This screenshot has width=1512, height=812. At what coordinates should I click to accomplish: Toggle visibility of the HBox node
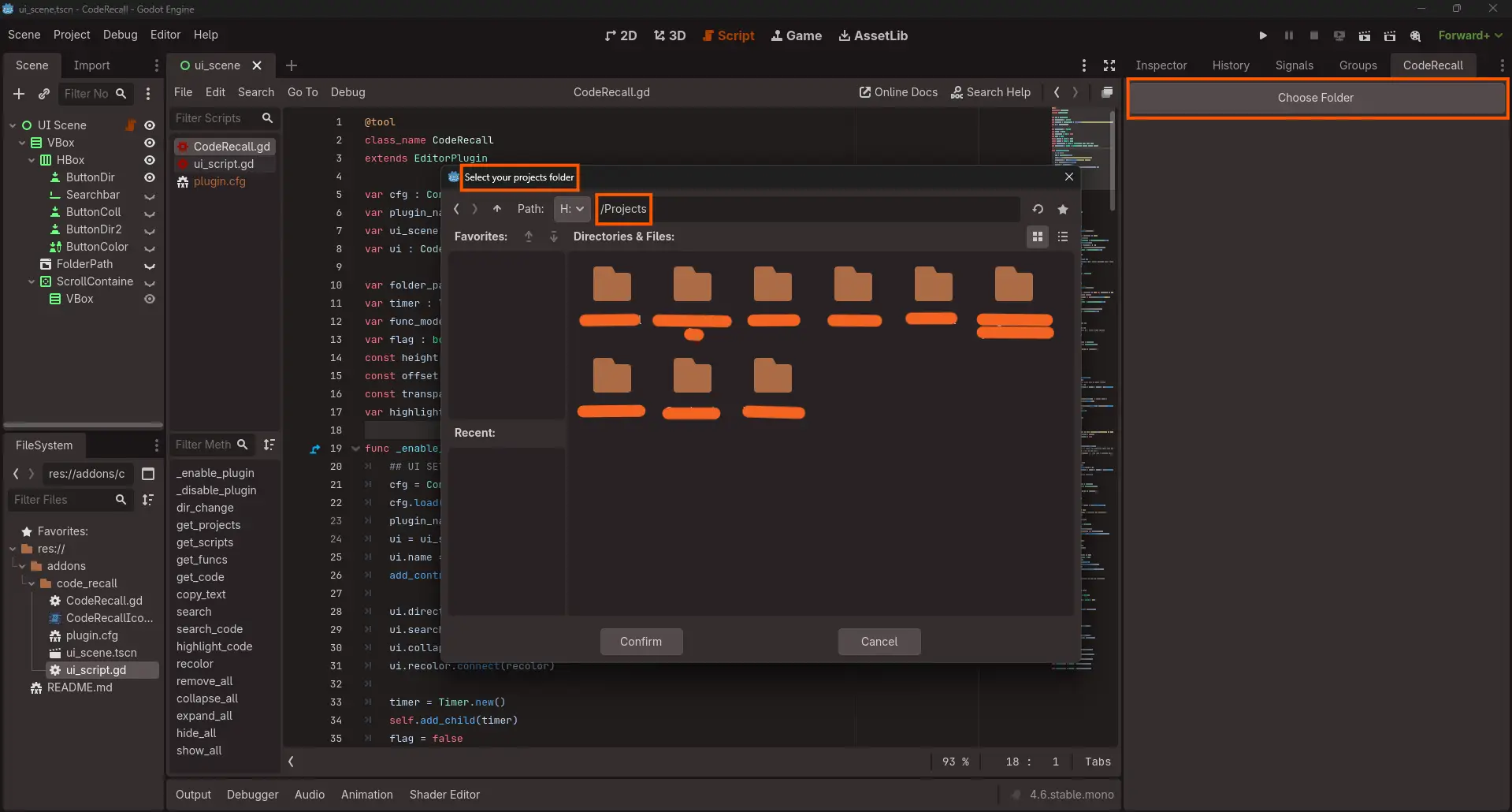pos(149,160)
